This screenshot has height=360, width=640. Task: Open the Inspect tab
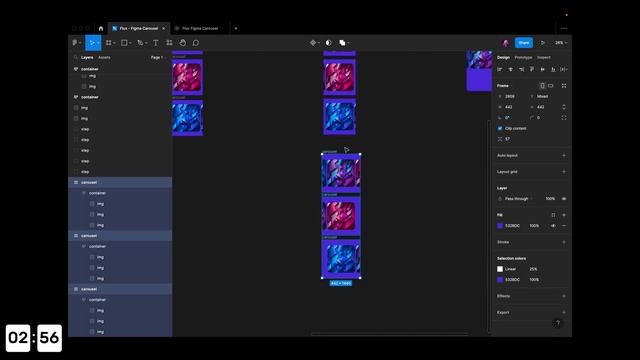click(544, 58)
